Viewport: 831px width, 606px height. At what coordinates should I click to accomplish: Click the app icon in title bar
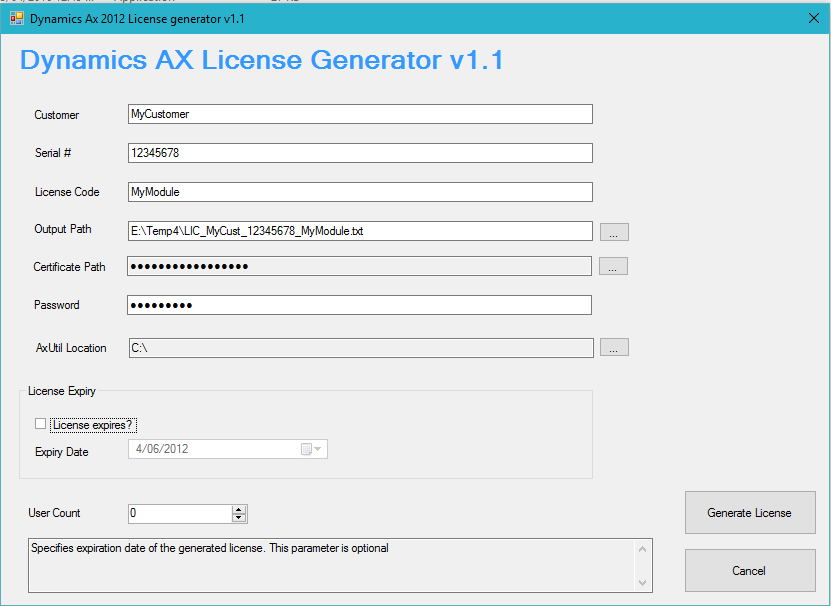click(x=17, y=19)
